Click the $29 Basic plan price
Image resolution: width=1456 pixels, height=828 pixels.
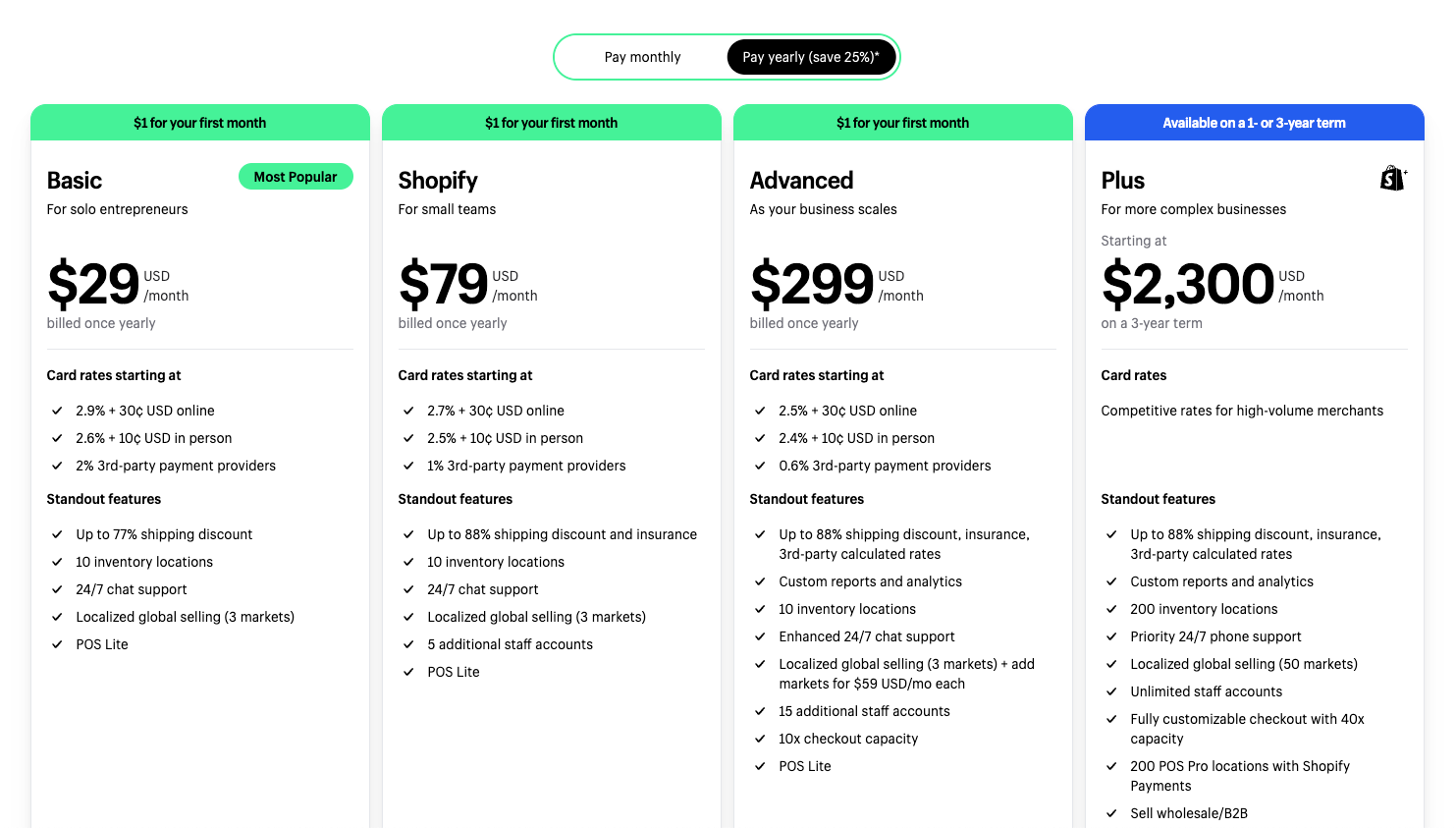tap(93, 285)
